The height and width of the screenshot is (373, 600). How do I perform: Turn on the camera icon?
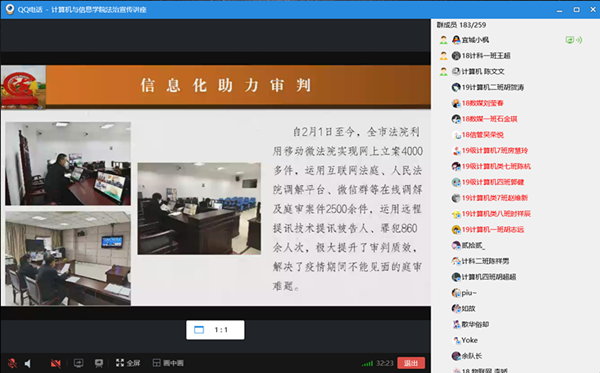pos(55,363)
